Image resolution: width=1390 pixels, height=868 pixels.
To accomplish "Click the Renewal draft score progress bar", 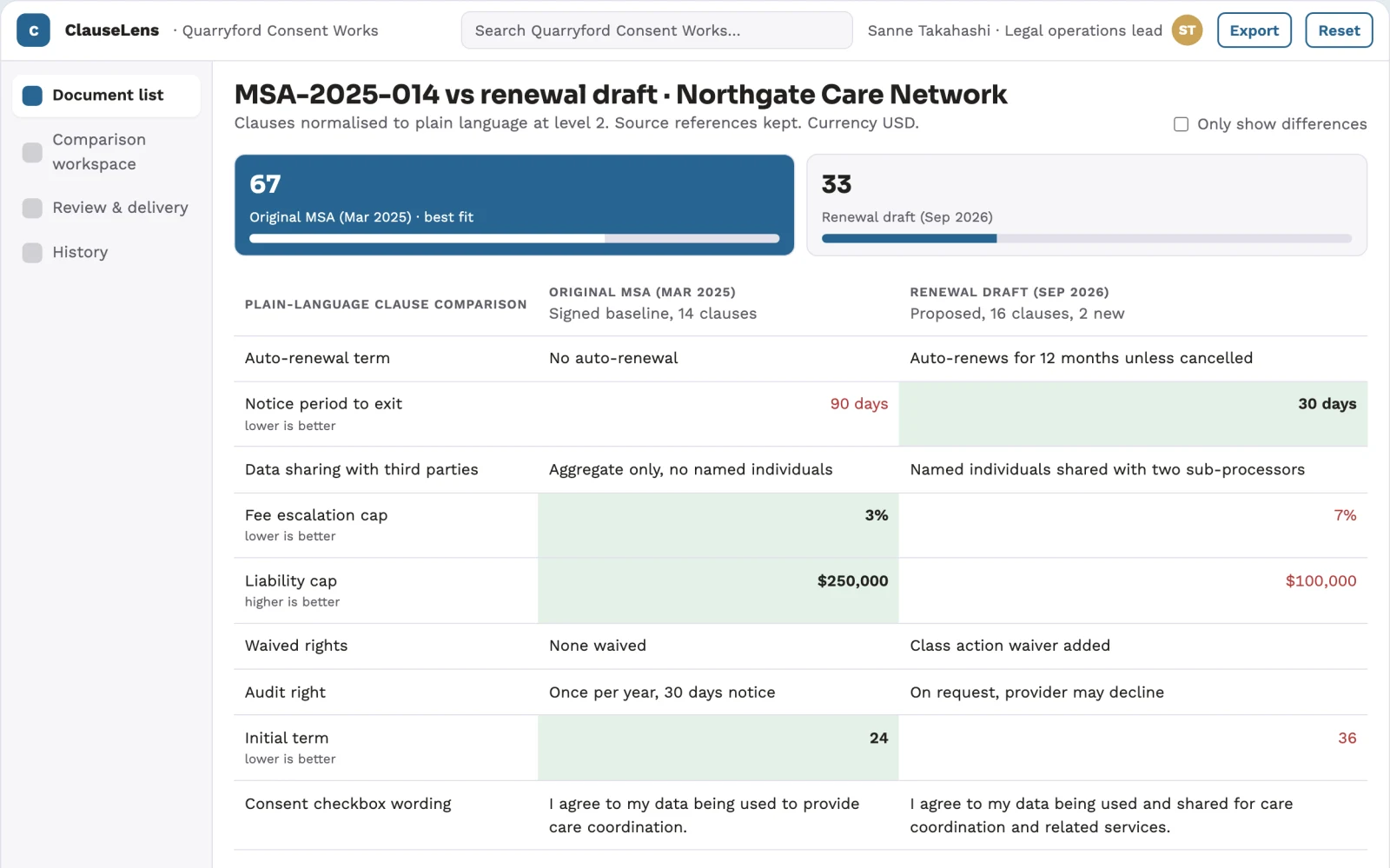I will coord(1087,238).
